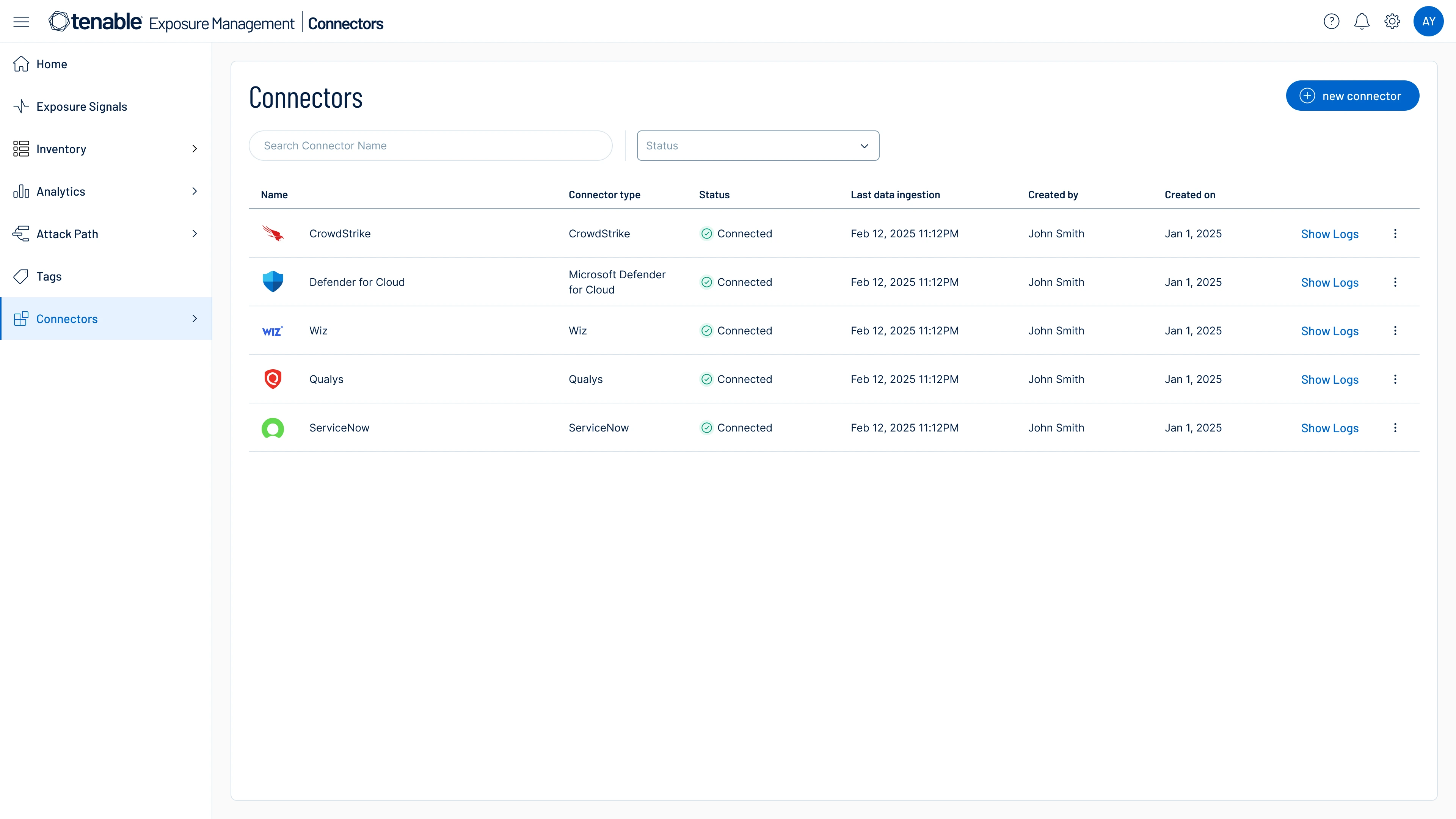Viewport: 1456px width, 819px height.
Task: Expand the Inventory submenu chevron
Action: (x=195, y=149)
